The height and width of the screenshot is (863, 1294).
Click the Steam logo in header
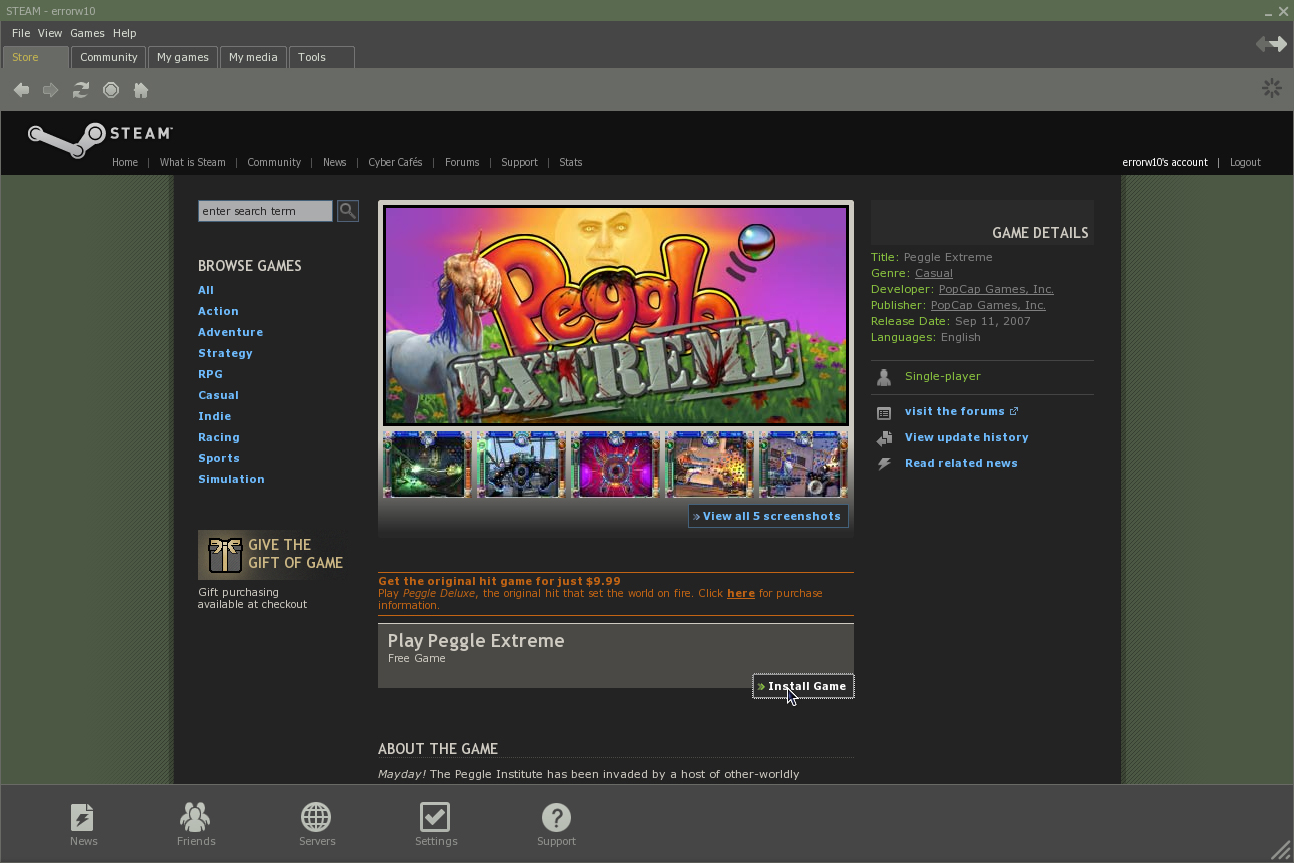[100, 139]
